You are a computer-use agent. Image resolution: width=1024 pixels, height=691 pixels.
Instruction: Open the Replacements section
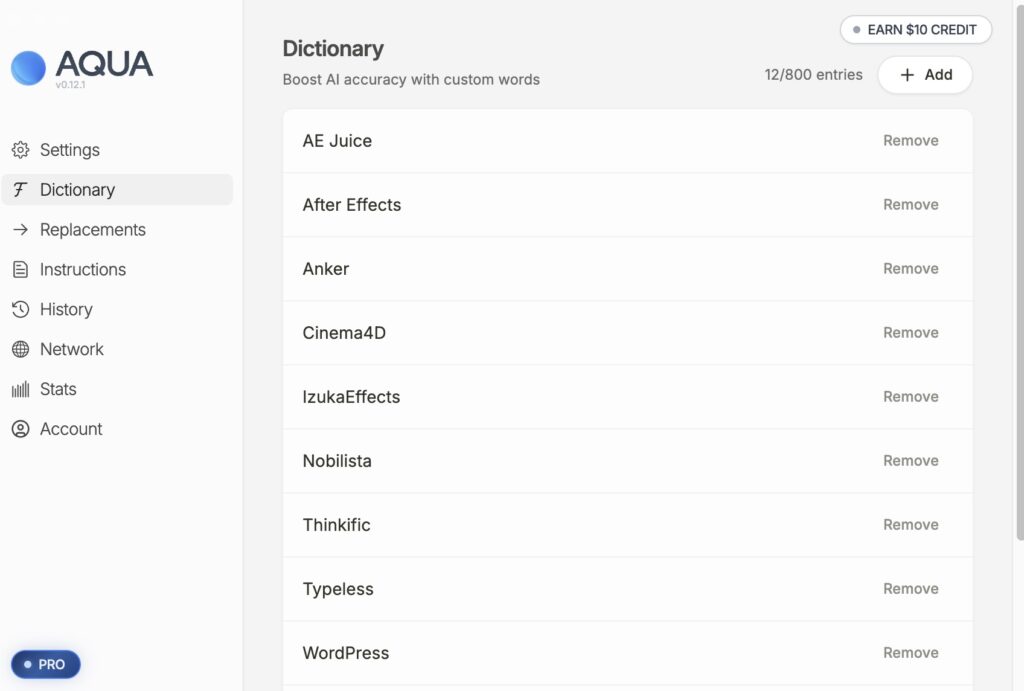92,230
